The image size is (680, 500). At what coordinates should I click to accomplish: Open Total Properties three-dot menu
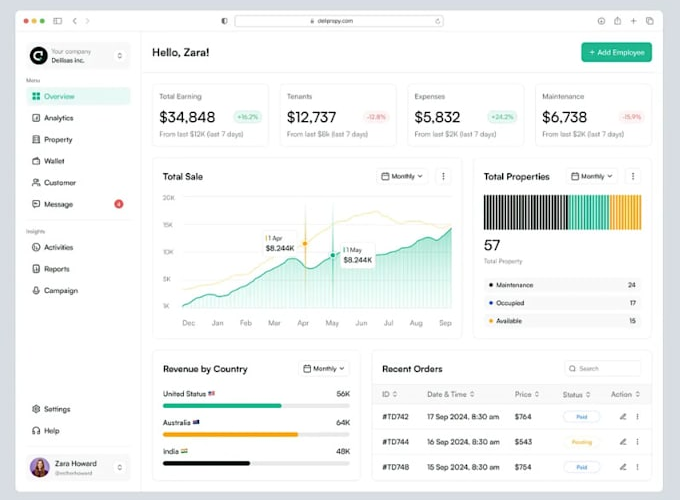click(x=632, y=176)
